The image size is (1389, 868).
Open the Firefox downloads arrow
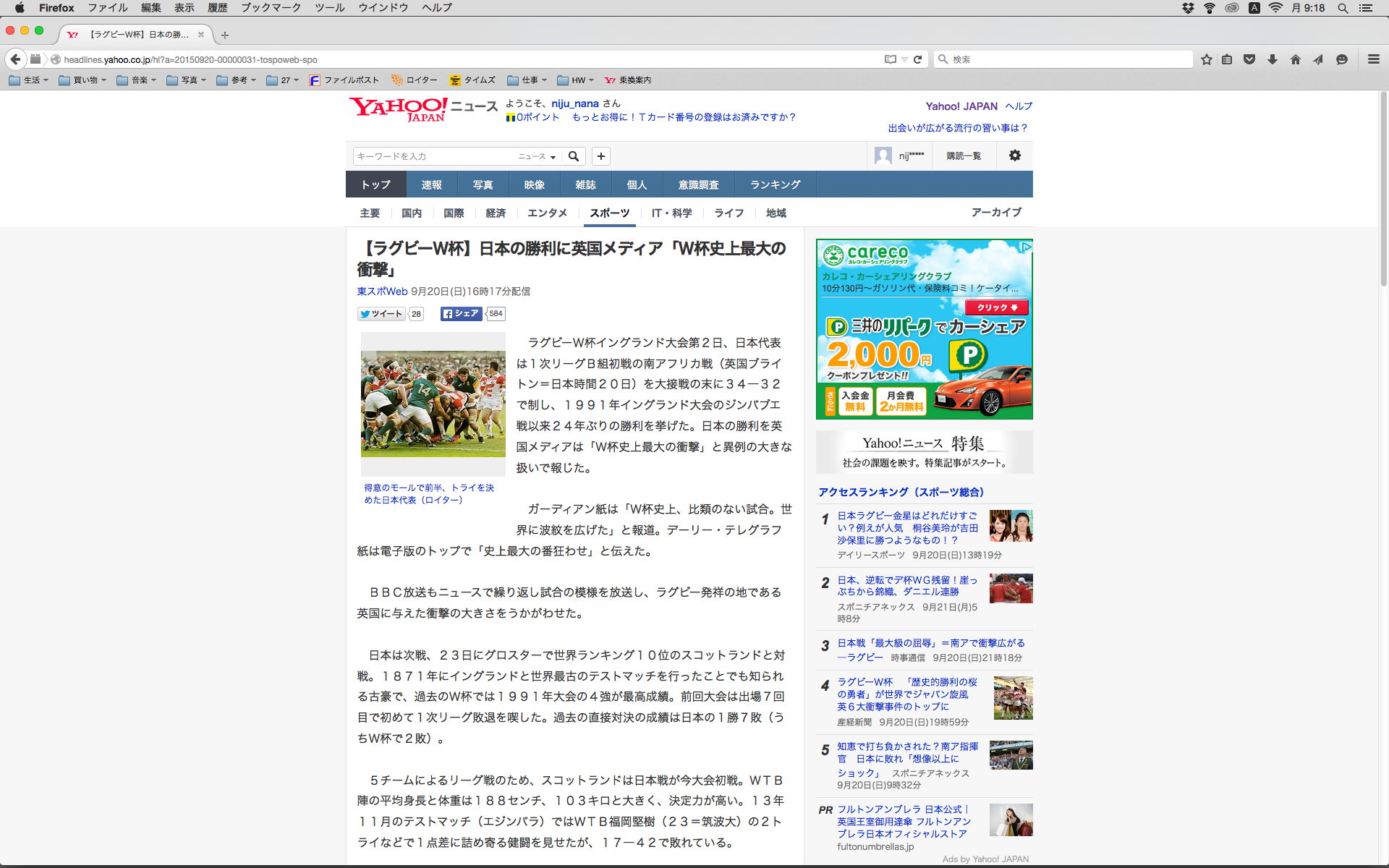click(1273, 60)
